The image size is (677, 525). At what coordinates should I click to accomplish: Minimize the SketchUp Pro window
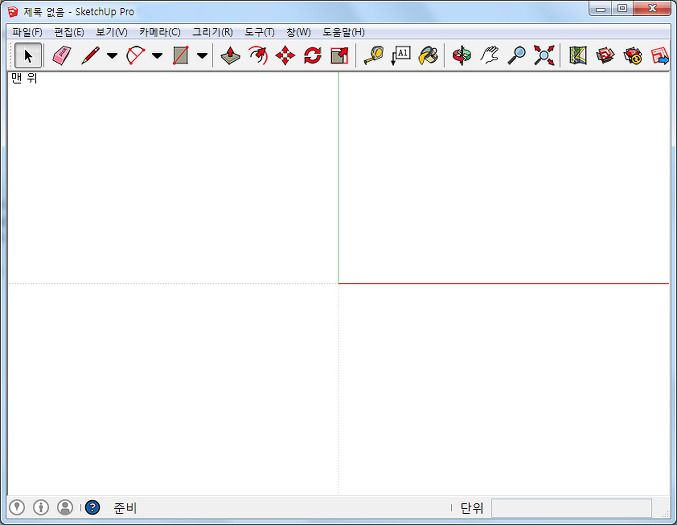(601, 9)
